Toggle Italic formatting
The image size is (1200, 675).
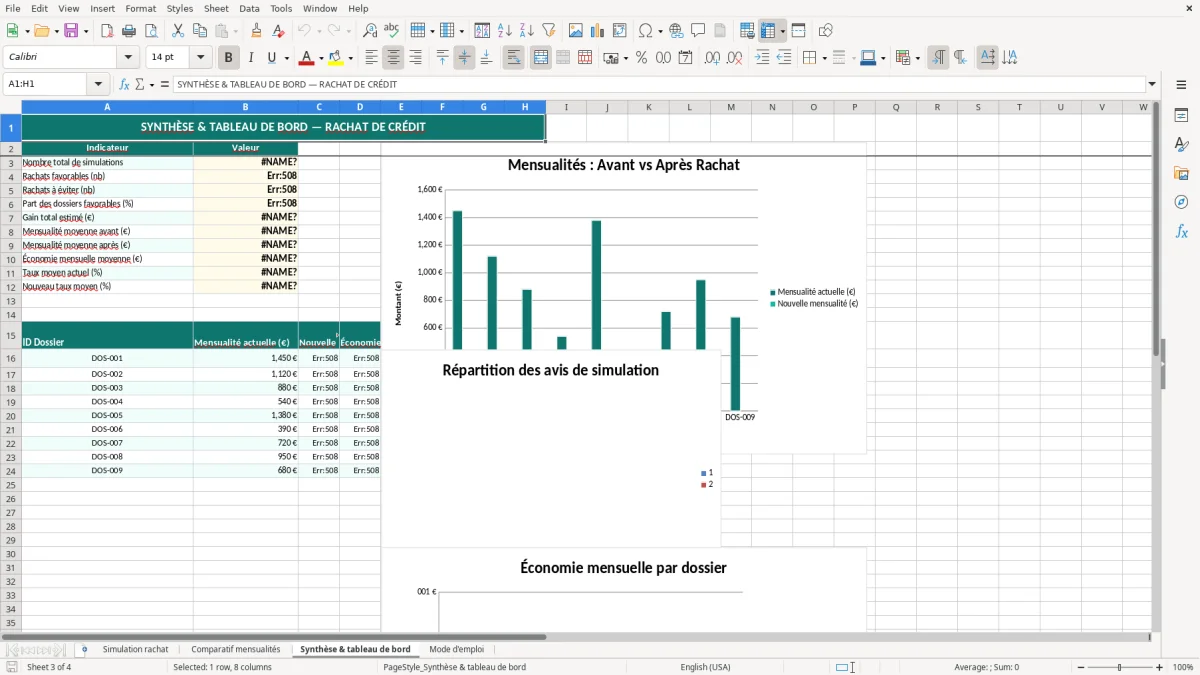tap(251, 58)
